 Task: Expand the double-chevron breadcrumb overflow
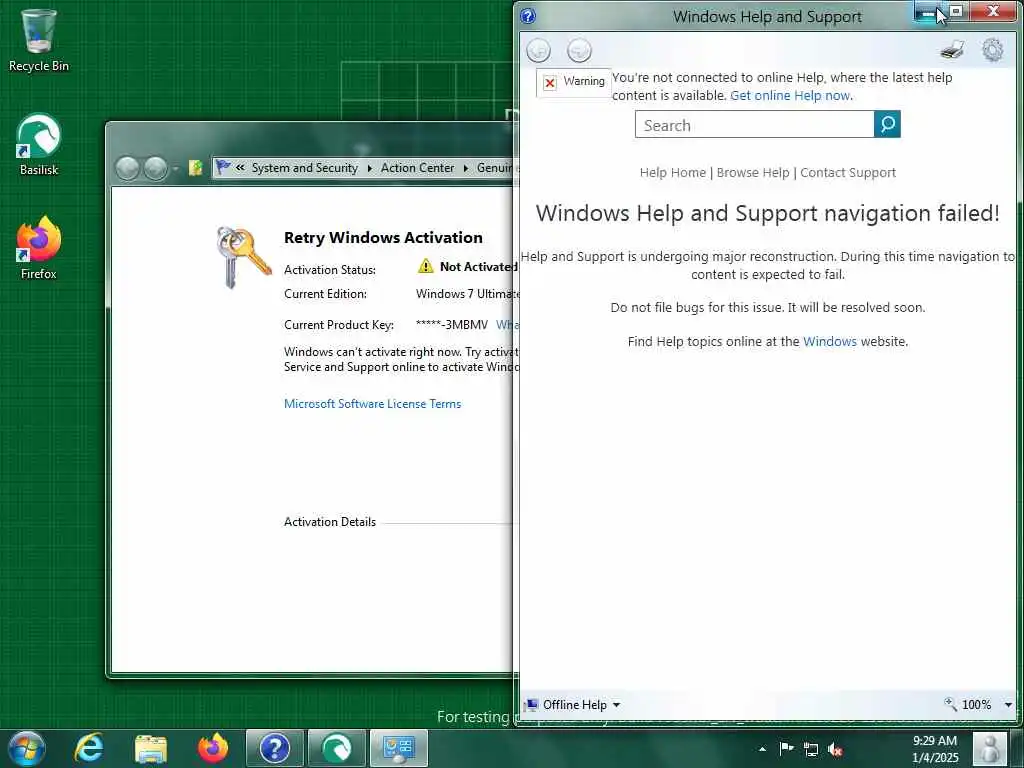[x=240, y=167]
